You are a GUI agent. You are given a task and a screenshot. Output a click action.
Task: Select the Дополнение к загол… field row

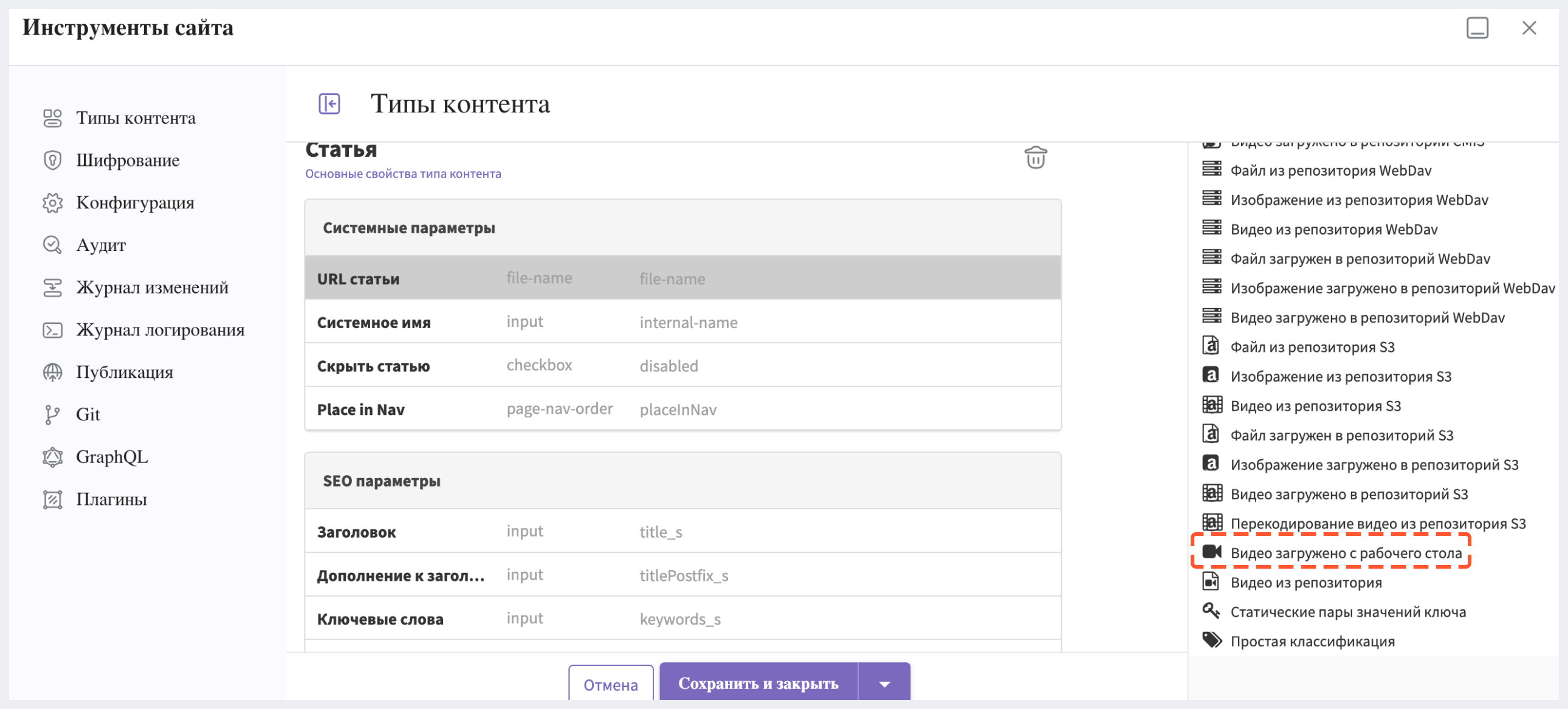tap(683, 575)
